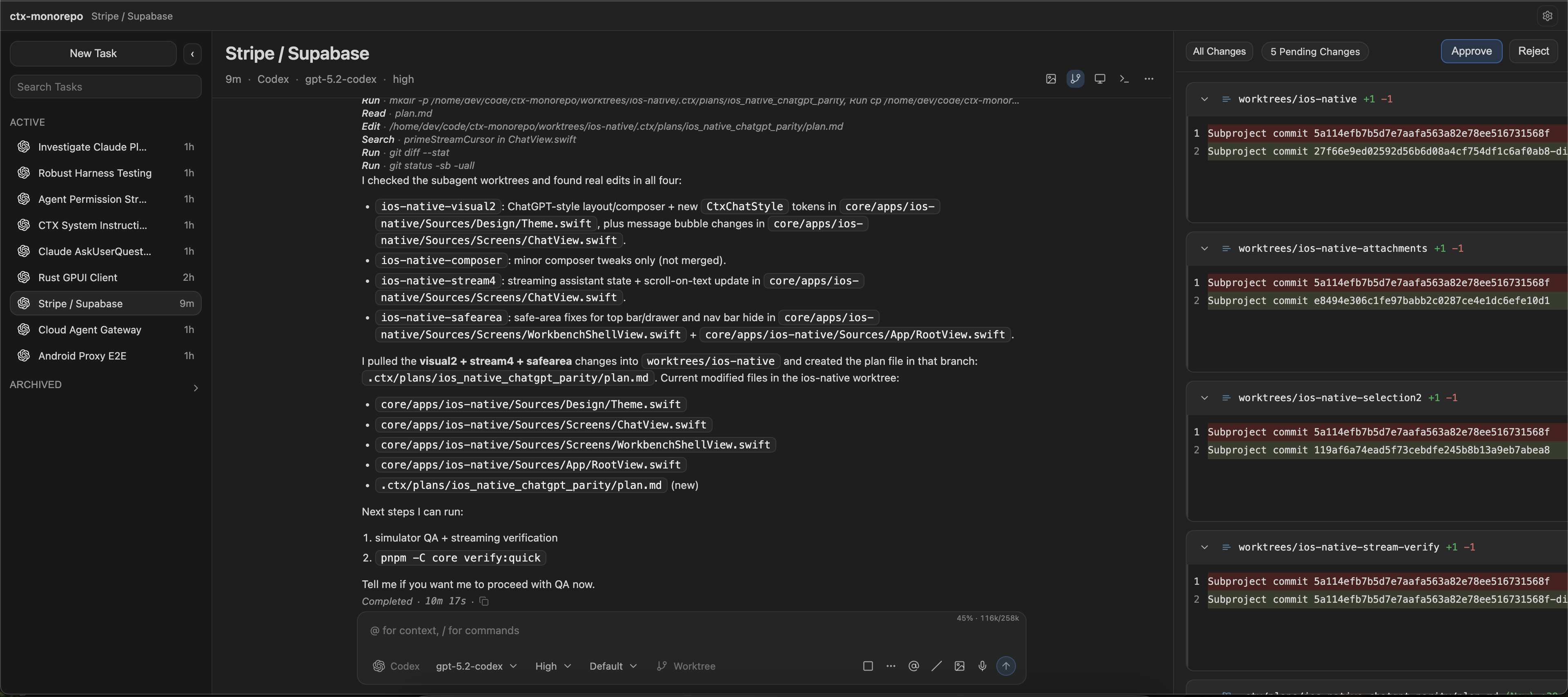This screenshot has height=697, width=1568.
Task: Switch to the All Changes tab
Action: click(1218, 52)
